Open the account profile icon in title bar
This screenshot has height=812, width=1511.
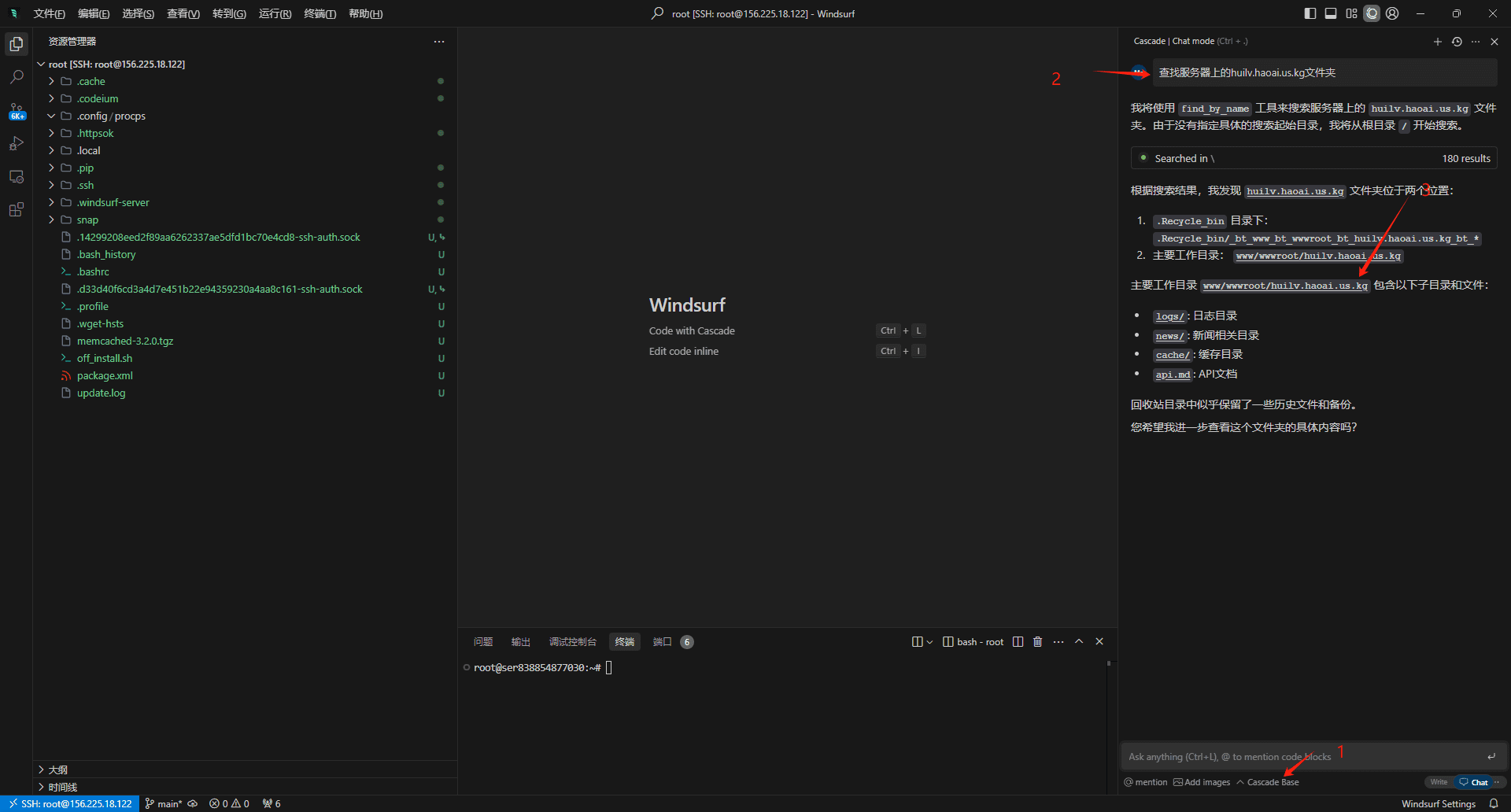(x=1392, y=13)
